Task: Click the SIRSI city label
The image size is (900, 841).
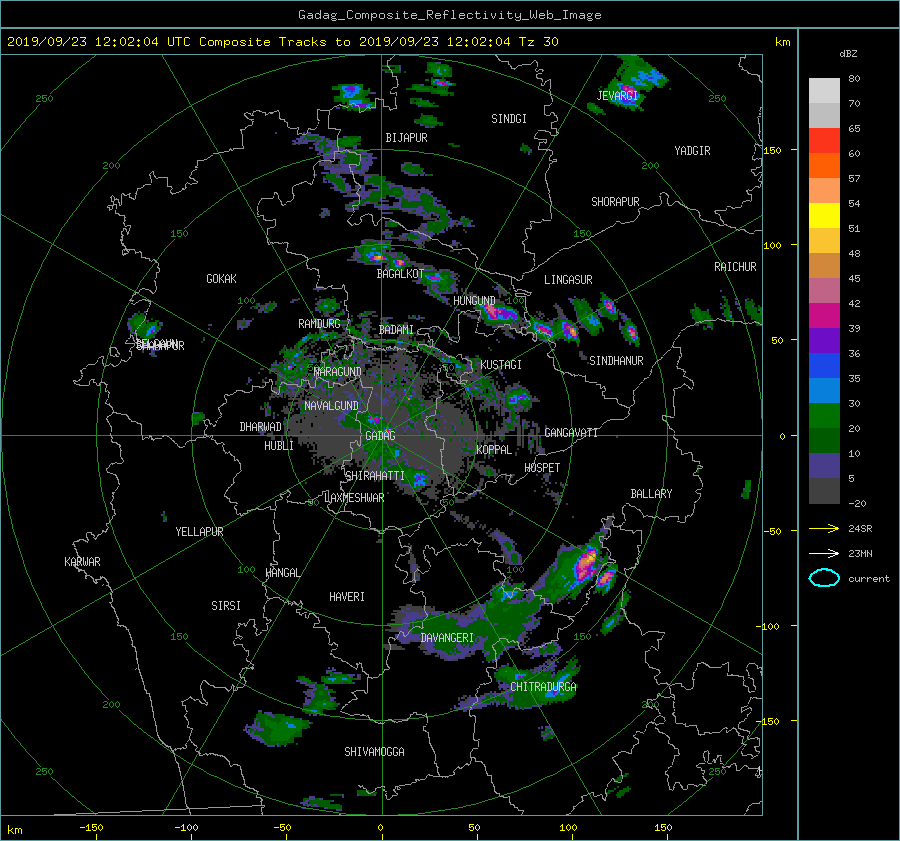Action: (226, 606)
